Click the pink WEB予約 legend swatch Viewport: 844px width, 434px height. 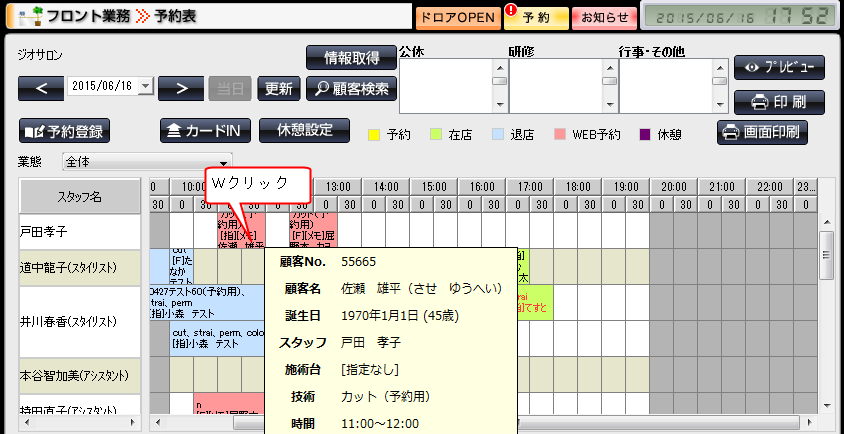(x=560, y=134)
